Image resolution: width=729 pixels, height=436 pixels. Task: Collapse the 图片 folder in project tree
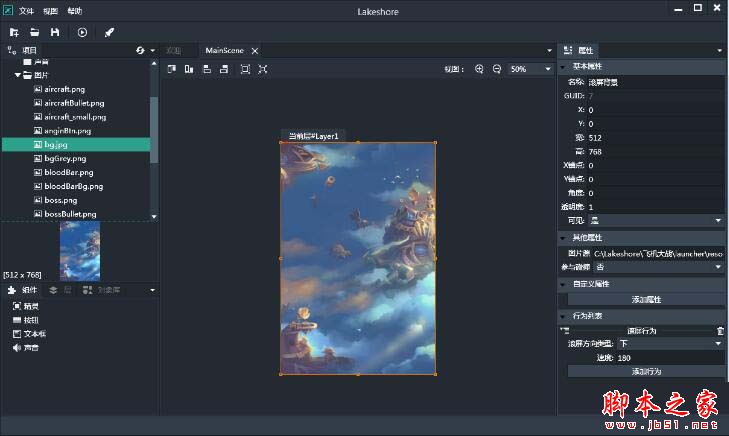(x=18, y=75)
